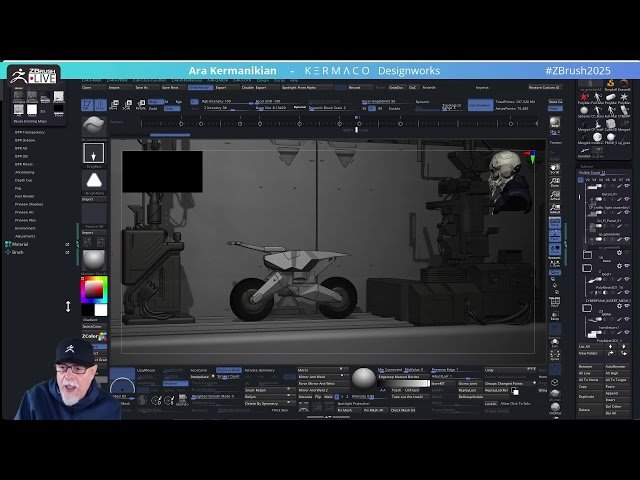Expand the BPR Filters section
The width and height of the screenshot is (640, 480).
tap(24, 164)
